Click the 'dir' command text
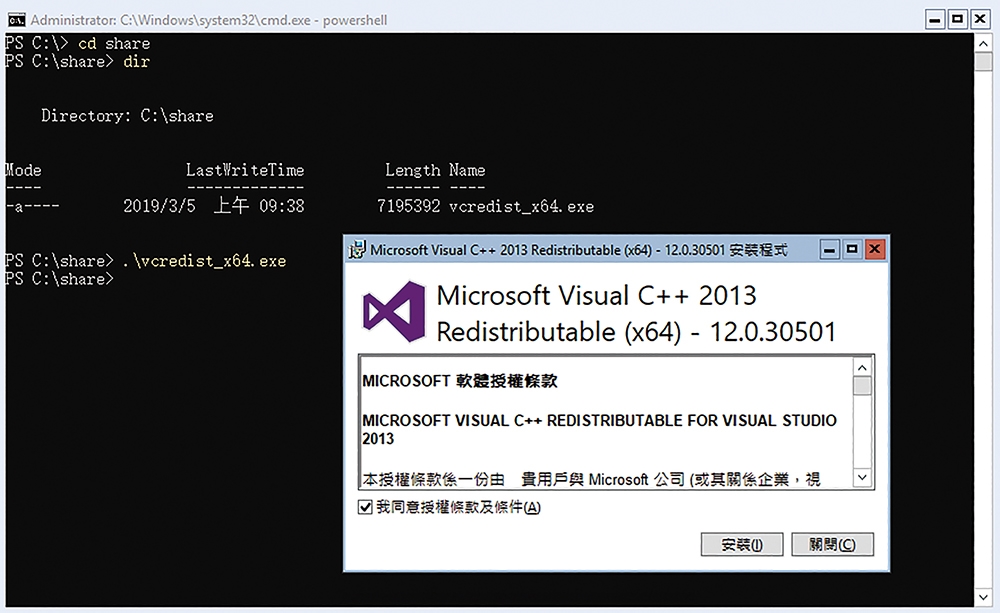The height and width of the screenshot is (613, 1000). point(136,61)
